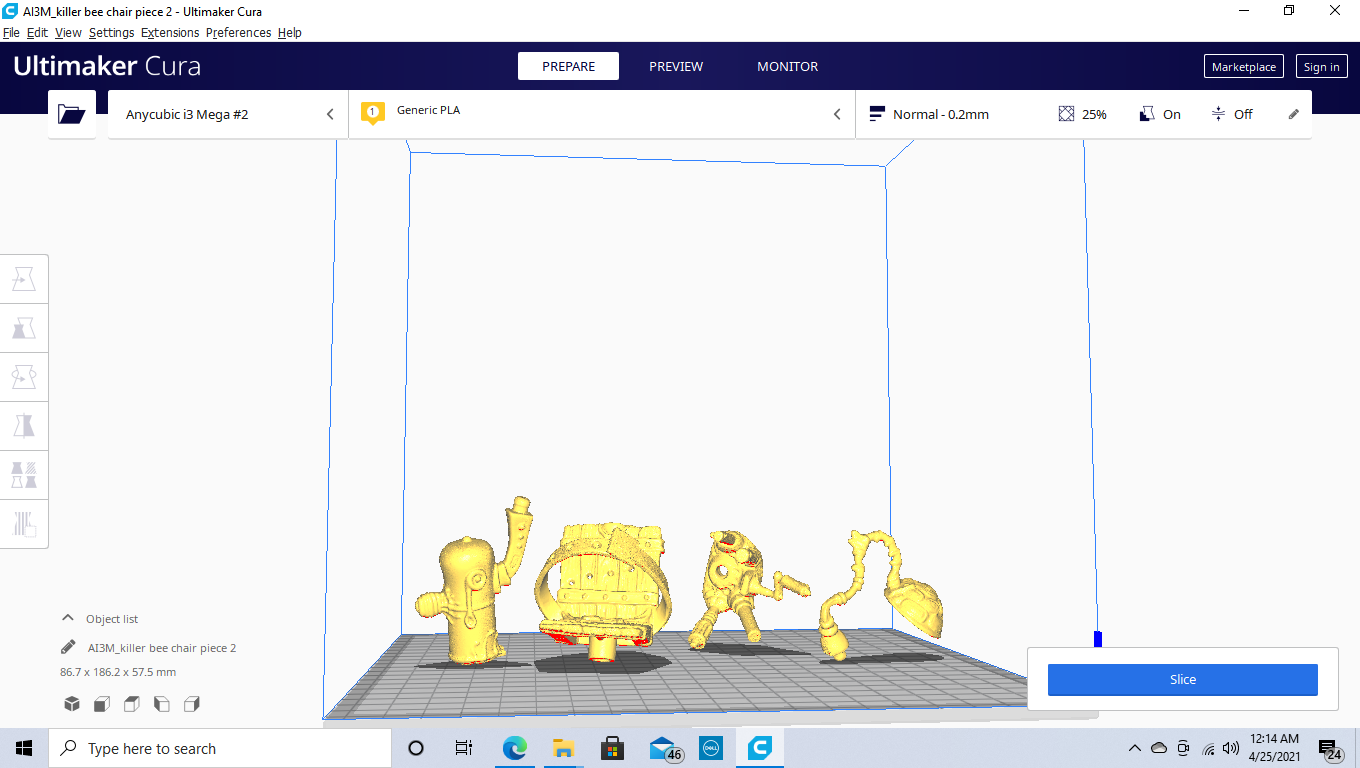Click the pencil icon beside the object name
The width and height of the screenshot is (1360, 768).
click(x=68, y=647)
